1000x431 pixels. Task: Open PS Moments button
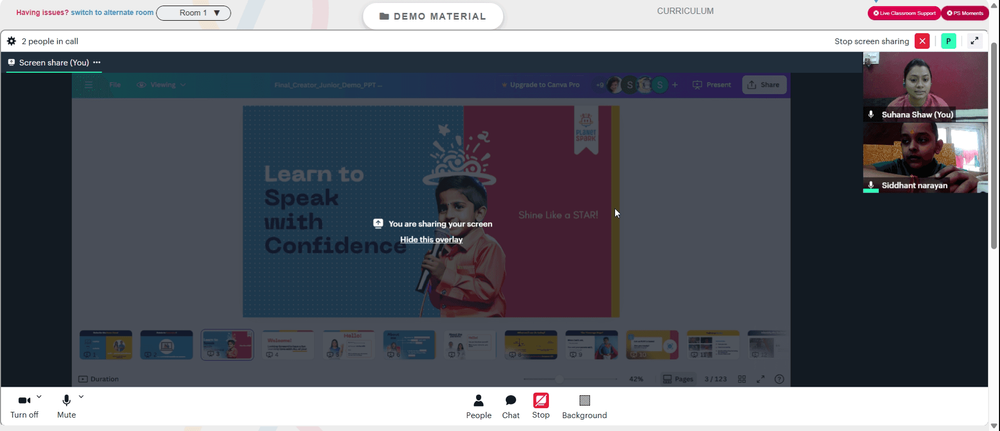pos(964,13)
